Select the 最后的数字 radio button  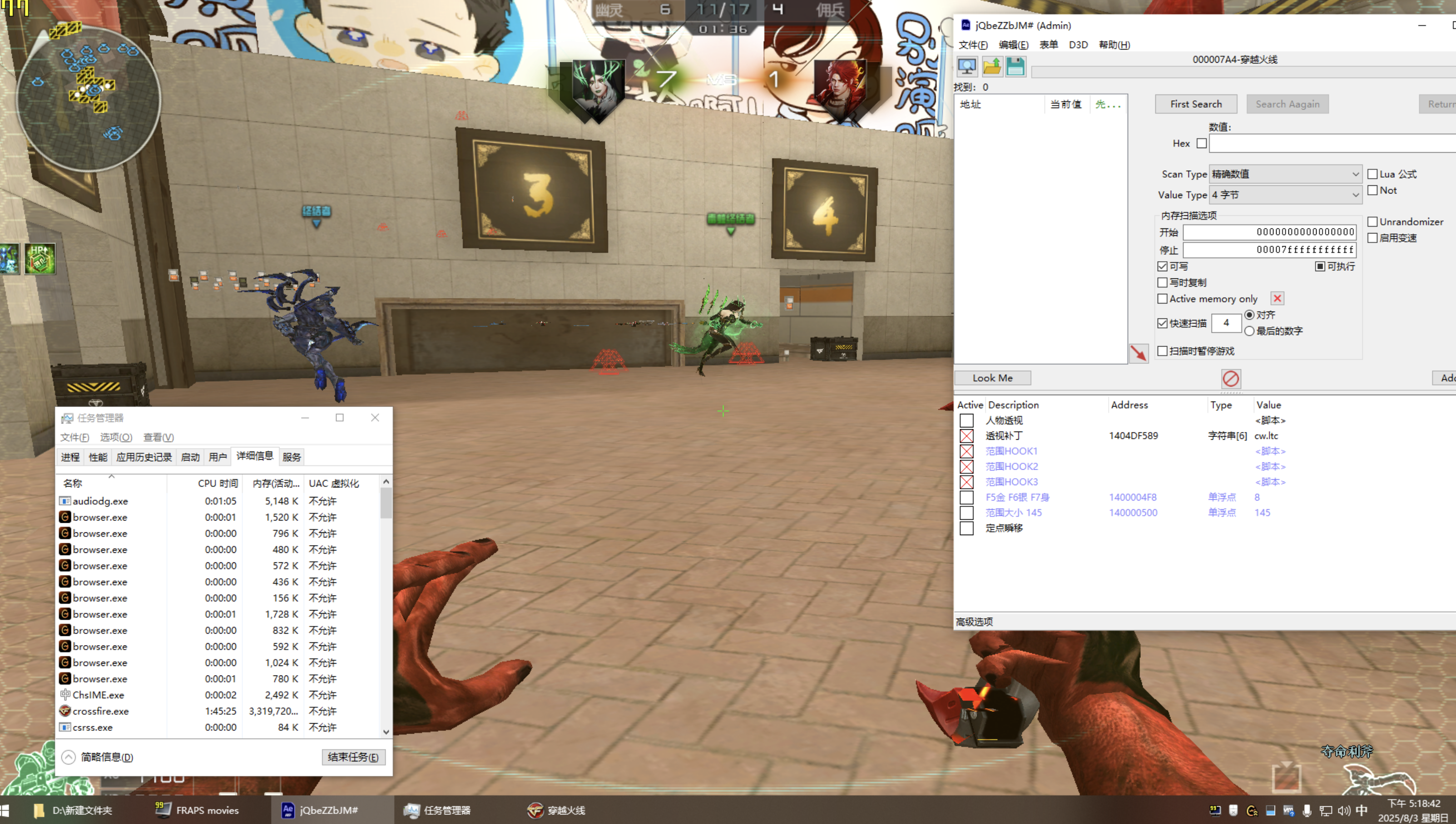(1249, 331)
